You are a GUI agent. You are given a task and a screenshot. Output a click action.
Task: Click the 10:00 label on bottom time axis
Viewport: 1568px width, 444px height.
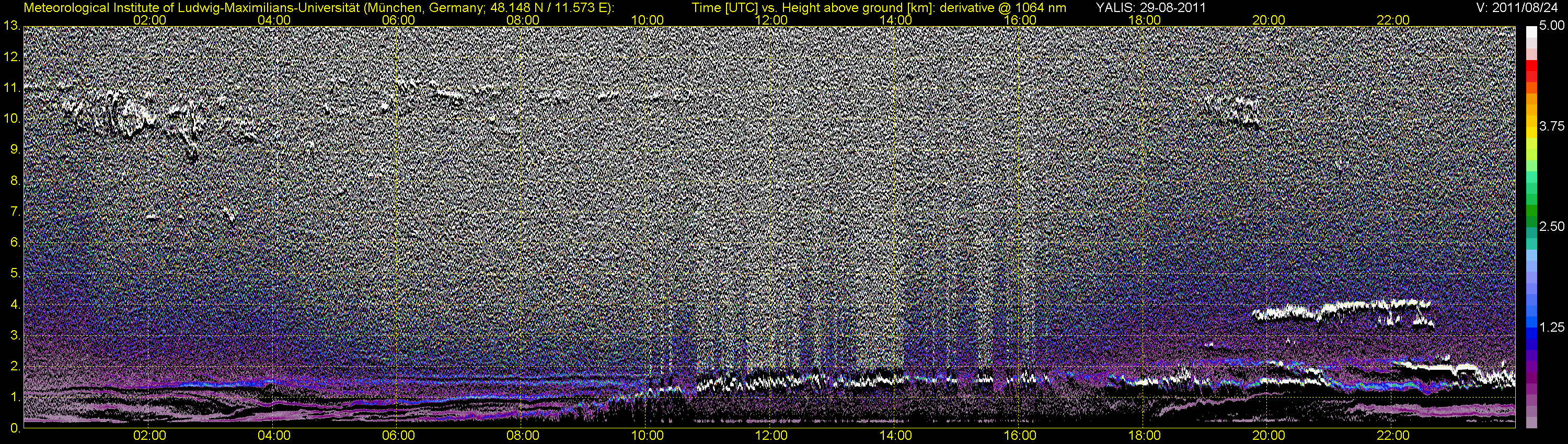tap(647, 436)
